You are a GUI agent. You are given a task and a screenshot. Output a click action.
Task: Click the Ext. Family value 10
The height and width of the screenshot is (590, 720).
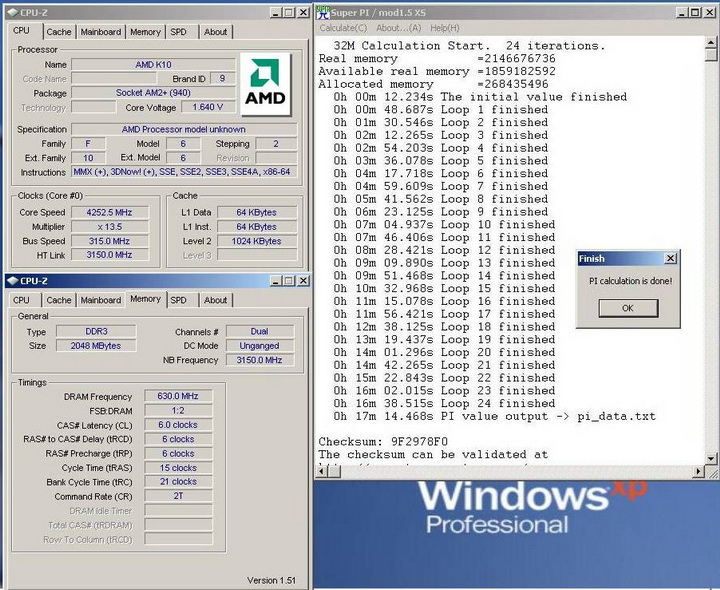88,158
